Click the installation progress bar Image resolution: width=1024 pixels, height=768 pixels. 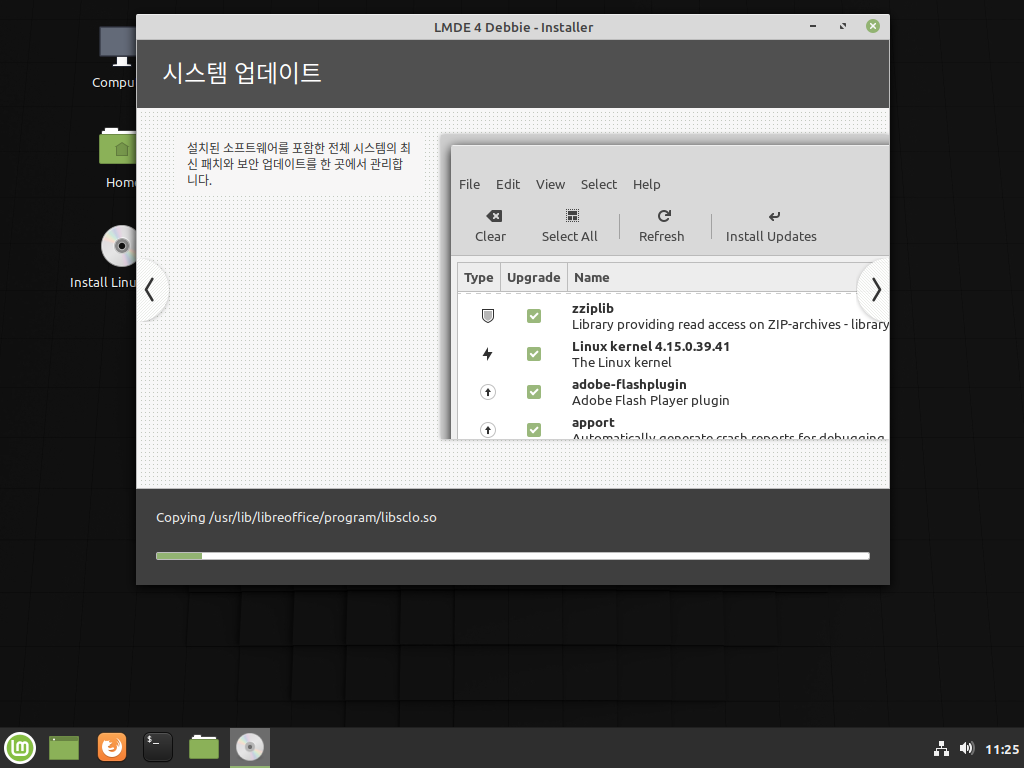click(513, 556)
